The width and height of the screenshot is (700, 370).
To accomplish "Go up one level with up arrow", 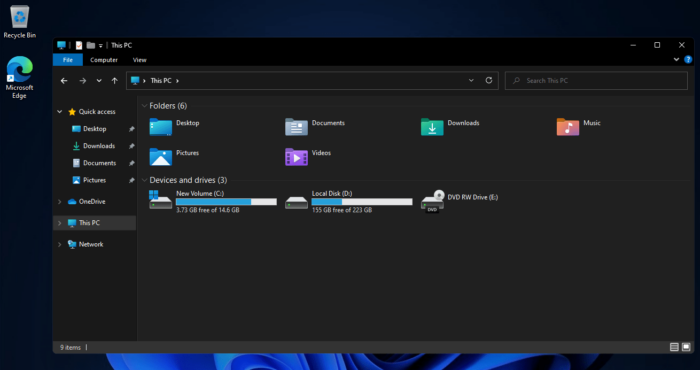I will click(x=115, y=81).
